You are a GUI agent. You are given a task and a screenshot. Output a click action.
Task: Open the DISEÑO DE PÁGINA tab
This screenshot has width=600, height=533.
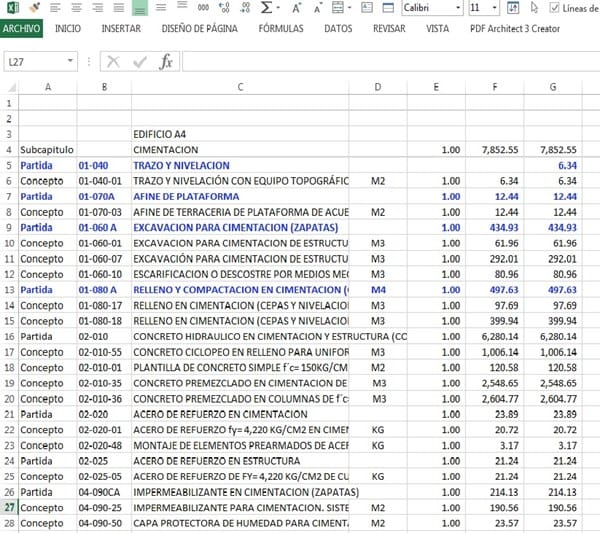(x=200, y=29)
